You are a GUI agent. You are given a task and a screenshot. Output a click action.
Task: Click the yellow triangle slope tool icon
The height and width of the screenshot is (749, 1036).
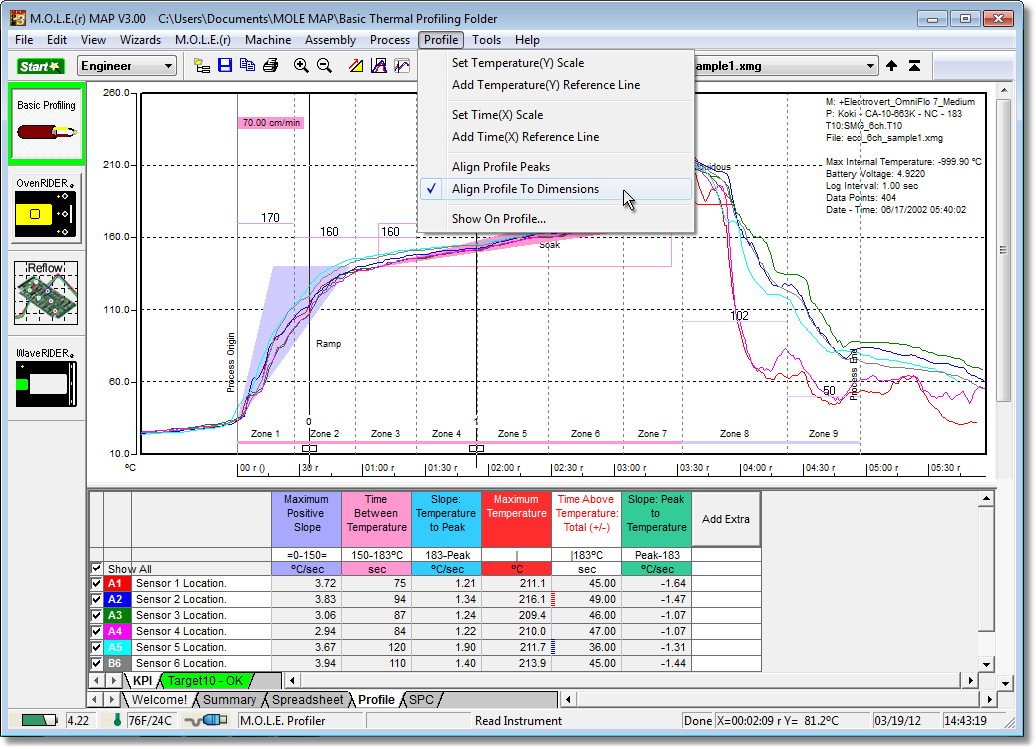356,65
